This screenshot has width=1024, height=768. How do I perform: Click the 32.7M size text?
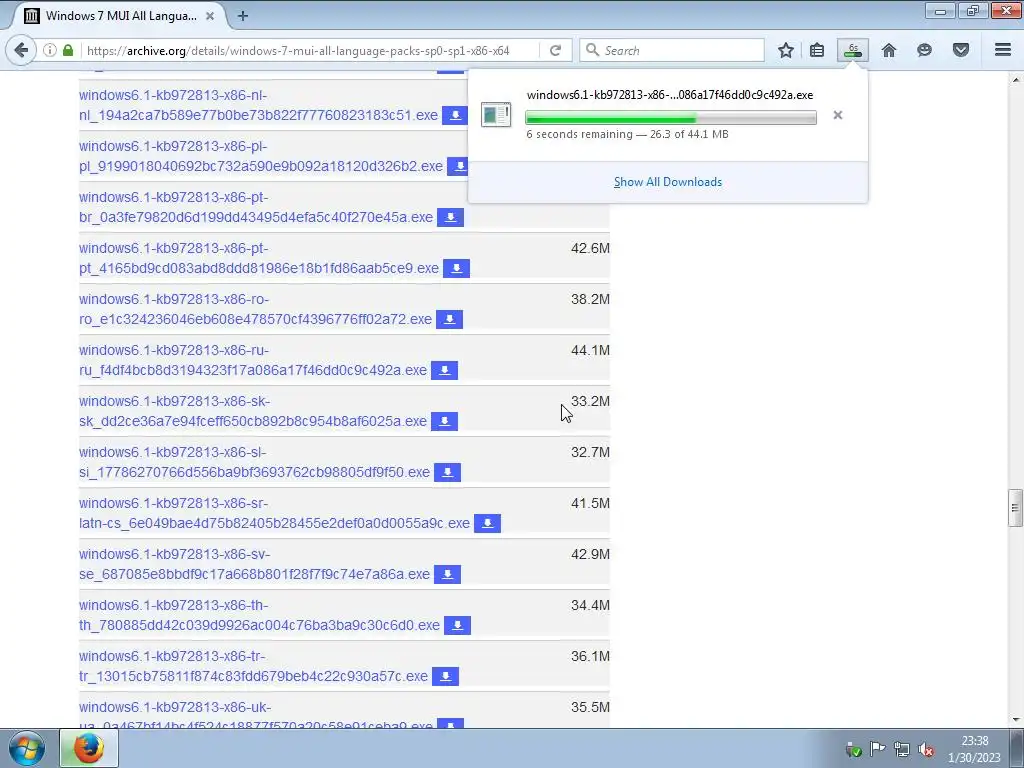pos(590,452)
